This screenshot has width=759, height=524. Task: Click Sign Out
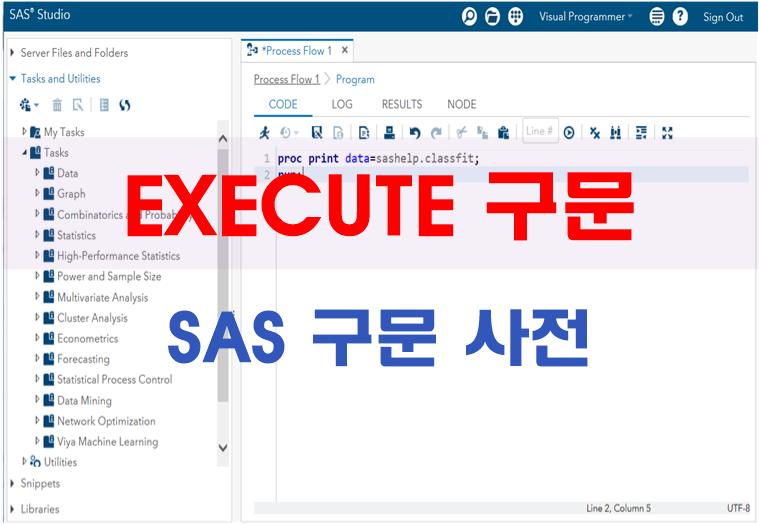[723, 17]
